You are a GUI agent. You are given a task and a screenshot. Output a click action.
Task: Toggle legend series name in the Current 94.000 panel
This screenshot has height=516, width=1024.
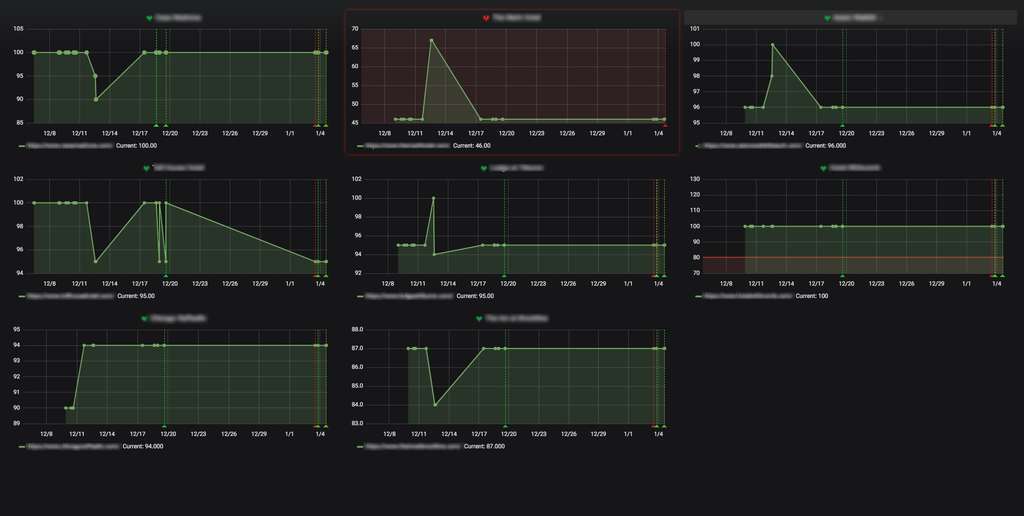coord(75,447)
